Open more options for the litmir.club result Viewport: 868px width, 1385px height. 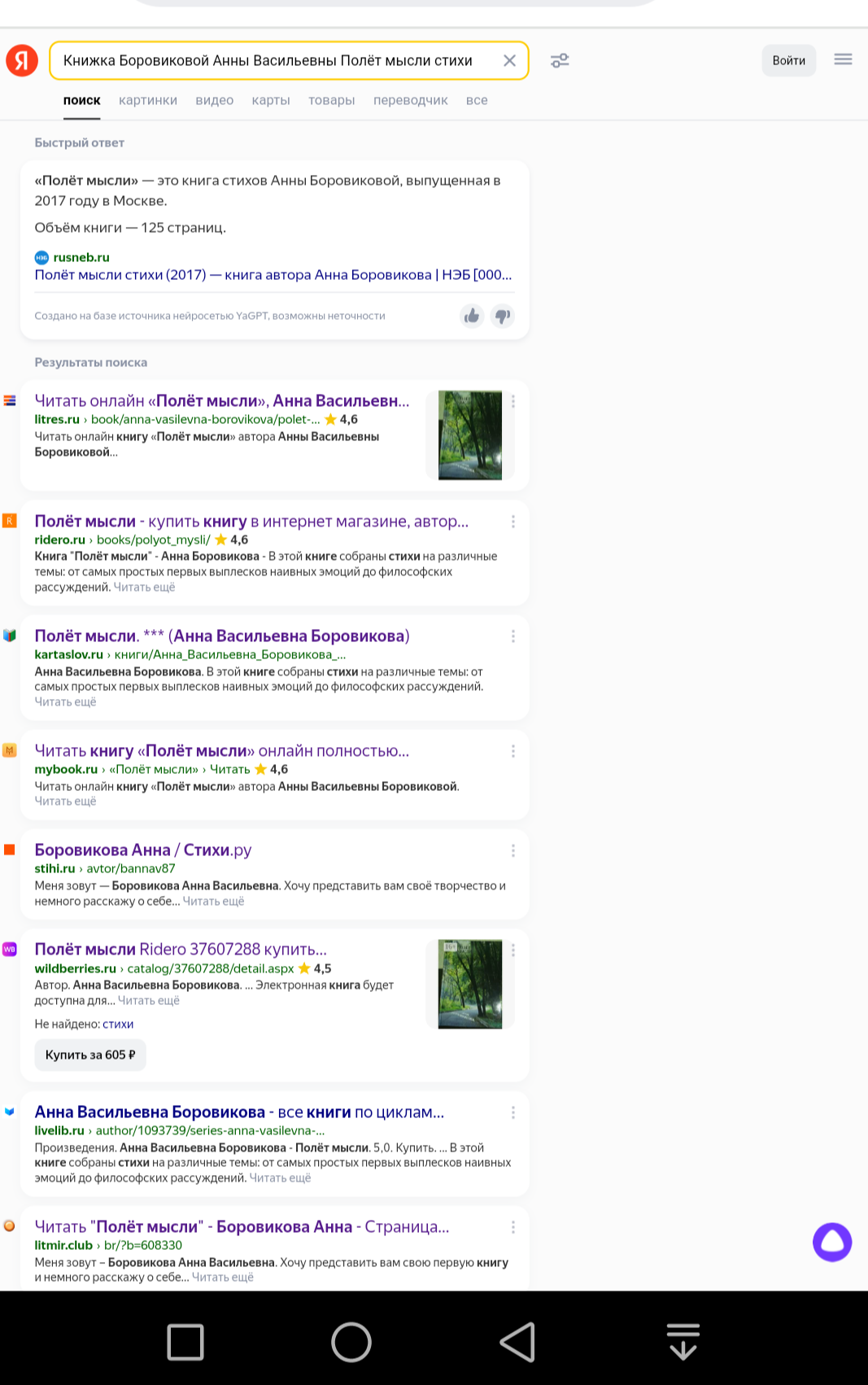(x=513, y=1227)
